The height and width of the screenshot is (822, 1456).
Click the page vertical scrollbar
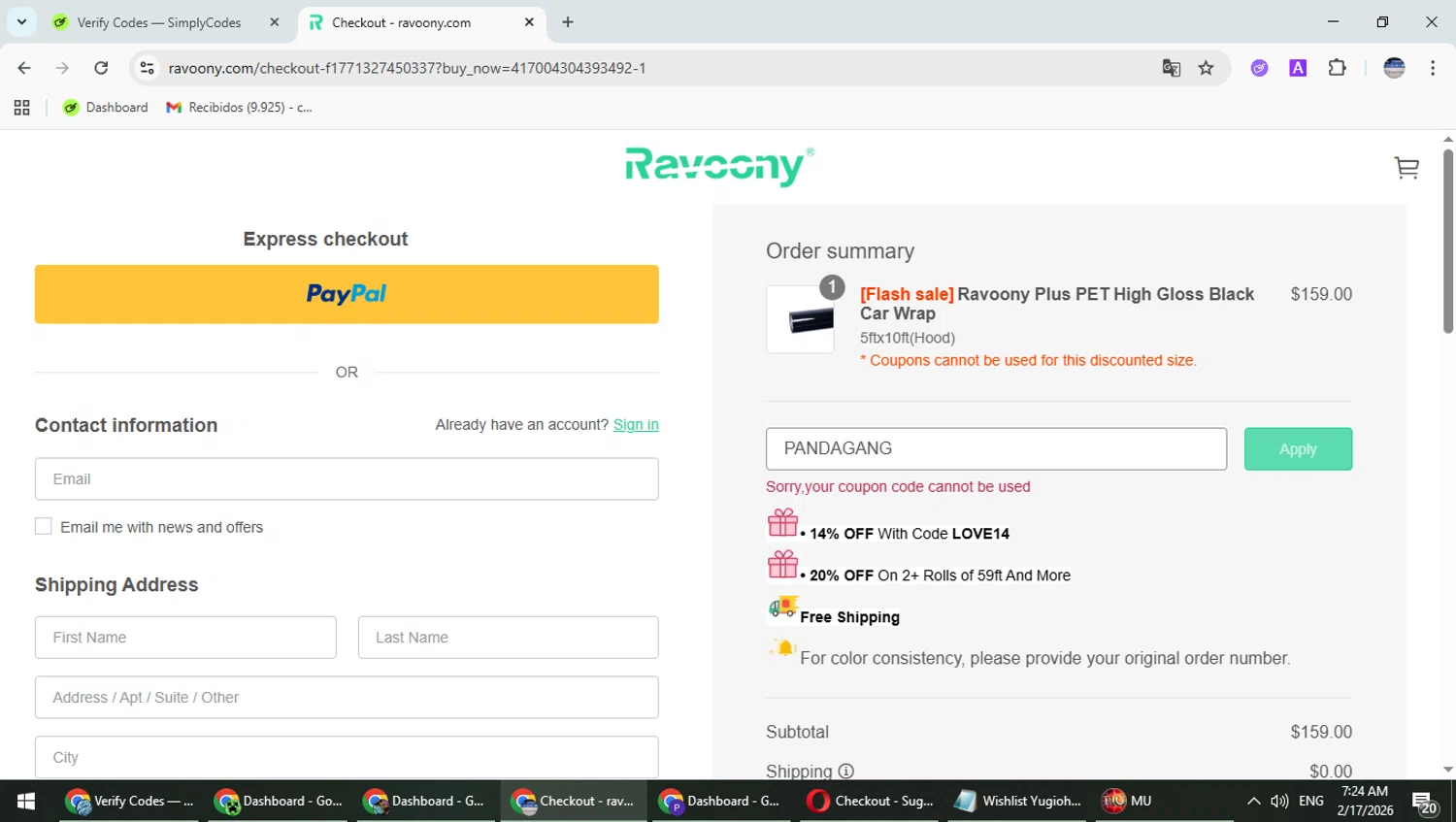click(1448, 242)
